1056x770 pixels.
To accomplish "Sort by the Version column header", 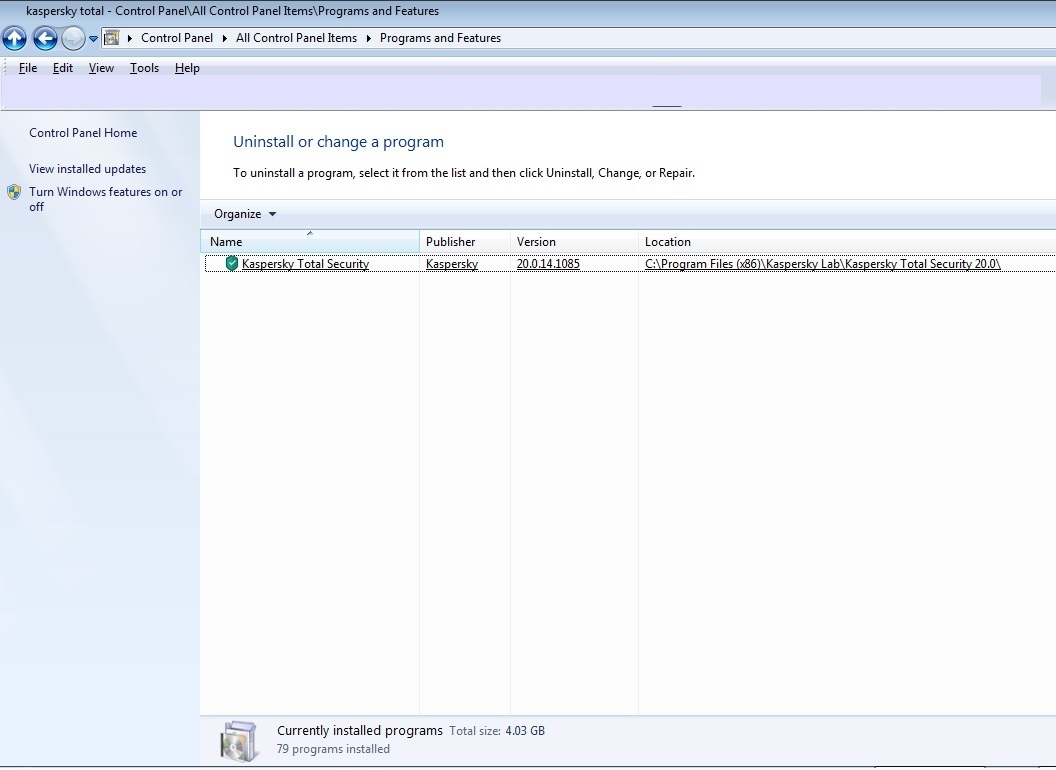I will pyautogui.click(x=574, y=241).
